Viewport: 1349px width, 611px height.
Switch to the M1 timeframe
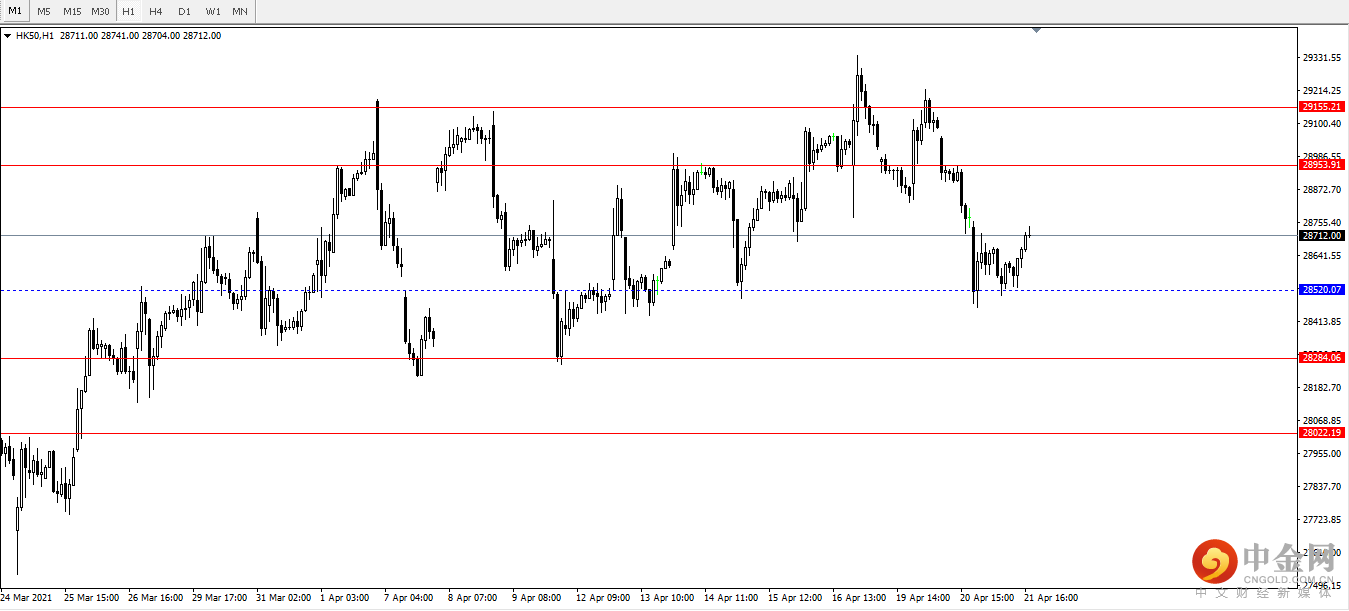click(15, 11)
